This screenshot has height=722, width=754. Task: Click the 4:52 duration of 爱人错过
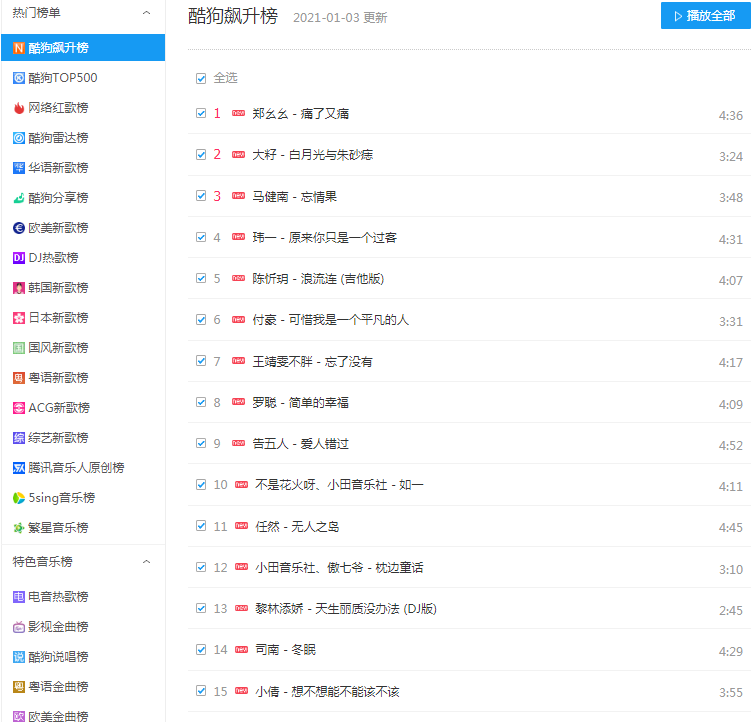(730, 445)
